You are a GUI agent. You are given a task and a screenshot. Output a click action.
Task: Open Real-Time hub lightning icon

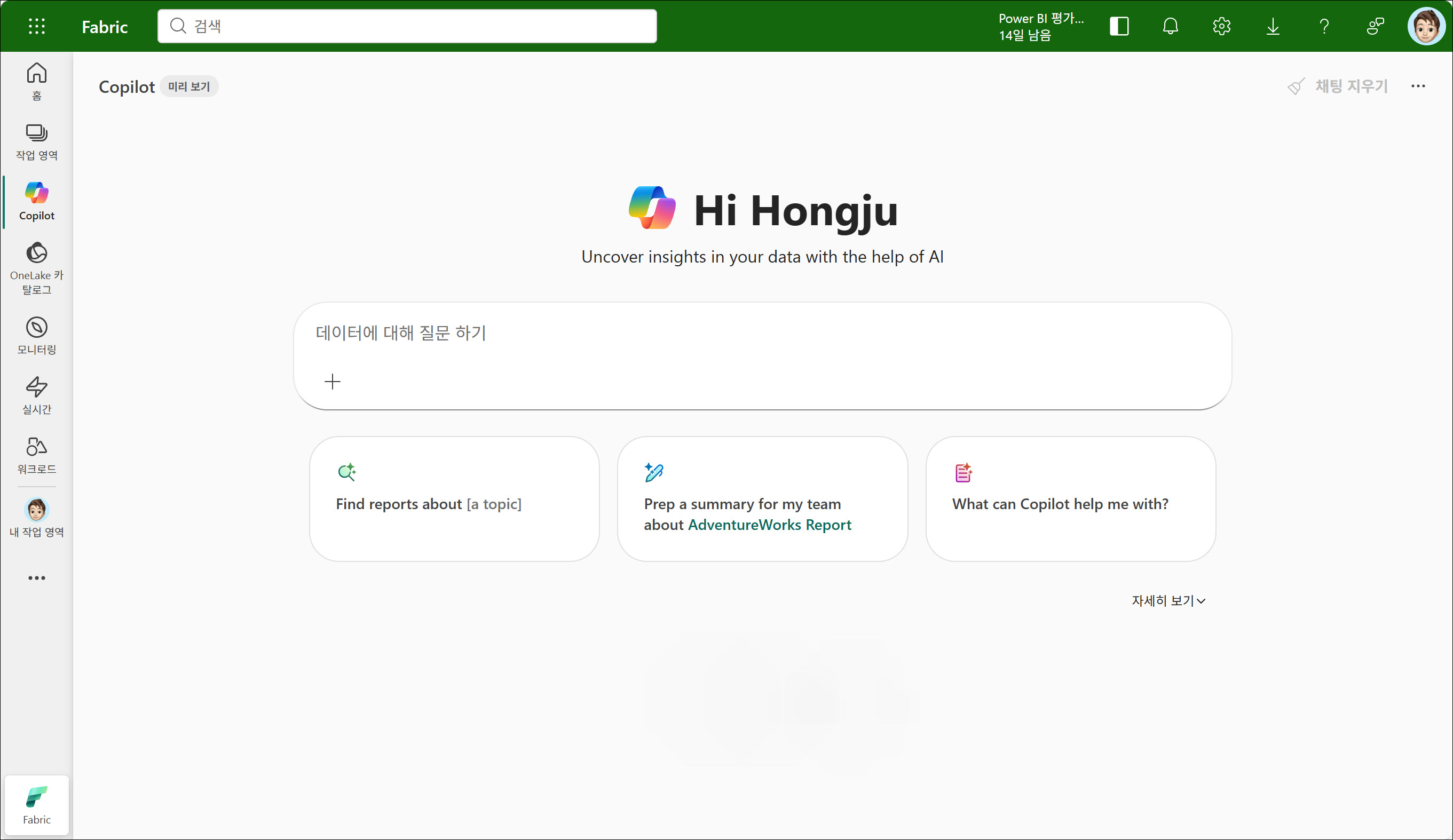(36, 395)
